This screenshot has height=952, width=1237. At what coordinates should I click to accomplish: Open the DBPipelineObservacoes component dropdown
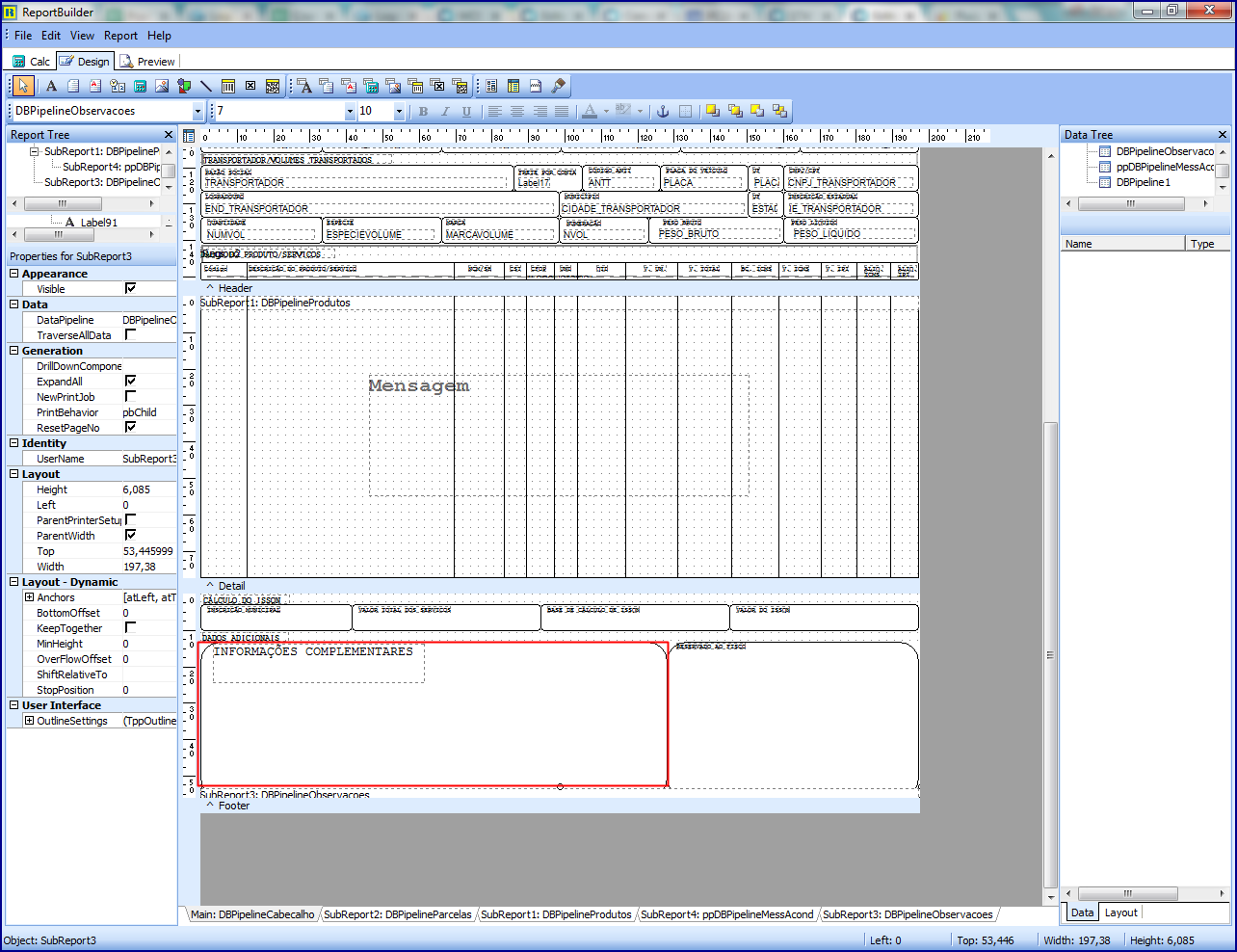pos(198,111)
